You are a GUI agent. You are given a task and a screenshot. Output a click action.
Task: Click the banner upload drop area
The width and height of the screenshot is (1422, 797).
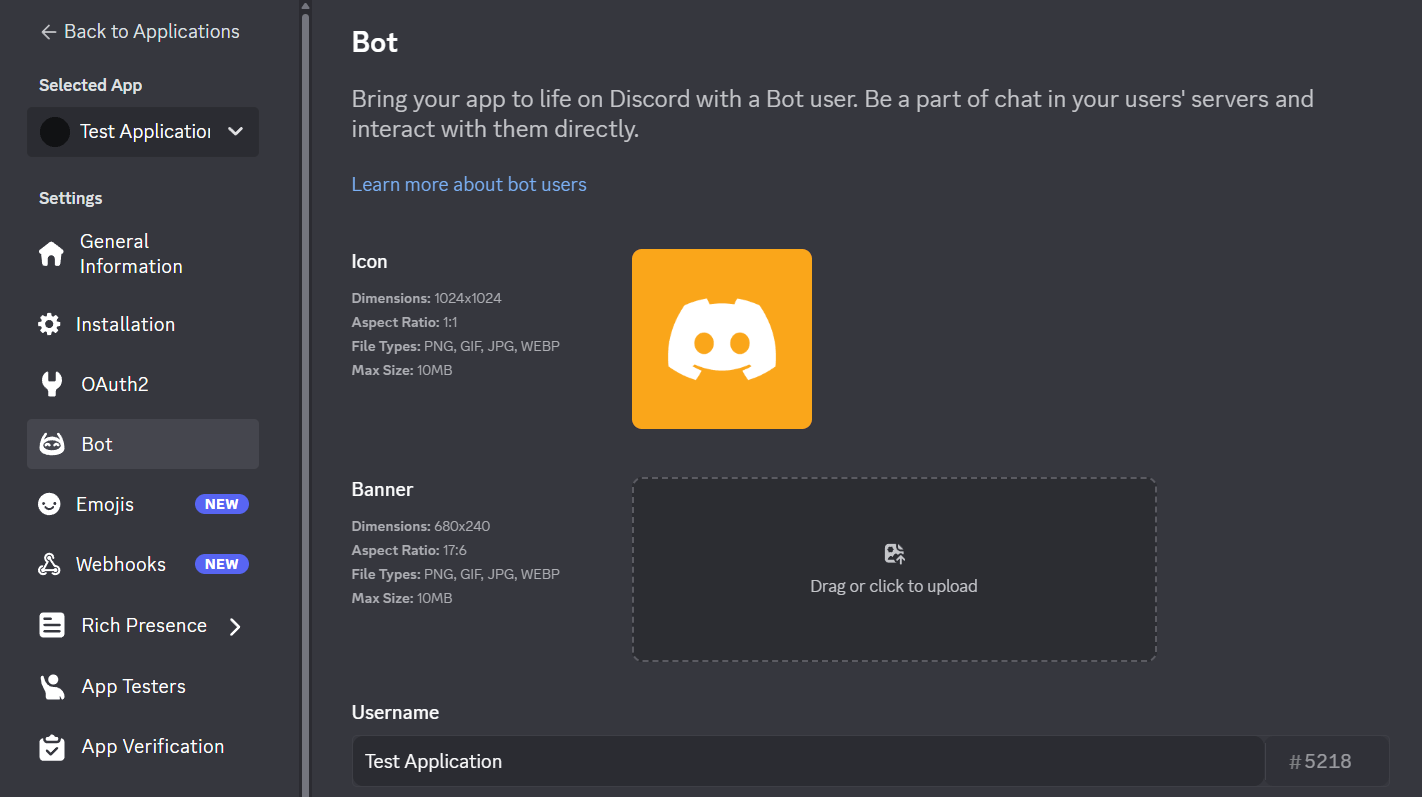(894, 569)
